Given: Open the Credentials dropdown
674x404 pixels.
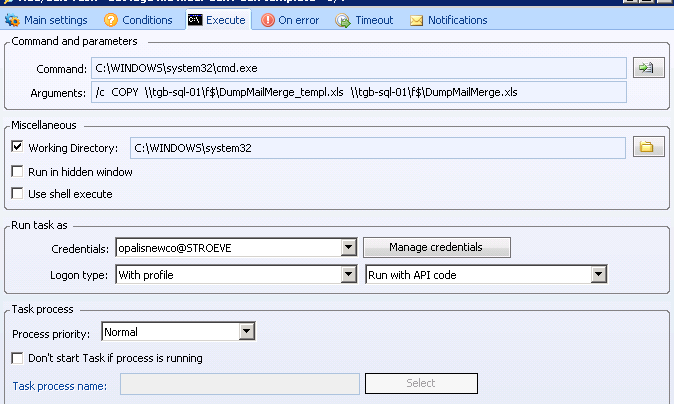Looking at the screenshot, I should (x=348, y=247).
